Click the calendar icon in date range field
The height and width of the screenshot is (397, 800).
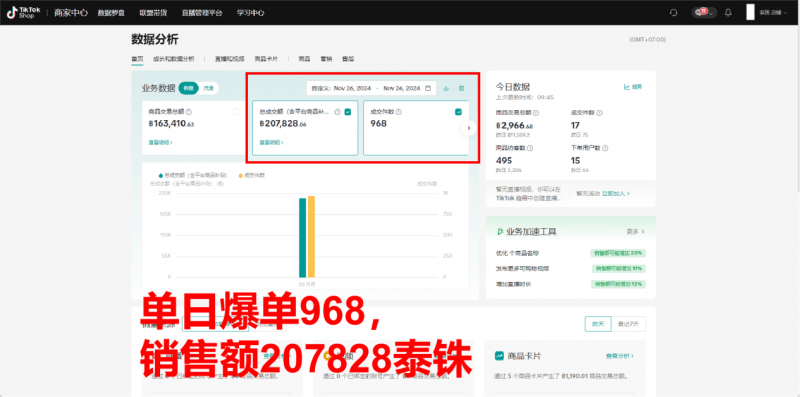click(x=428, y=88)
